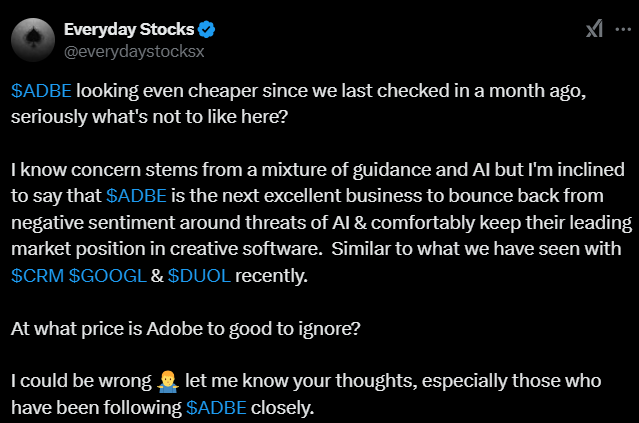Open the three-dot more options menu
The height and width of the screenshot is (423, 639).
pyautogui.click(x=622, y=29)
